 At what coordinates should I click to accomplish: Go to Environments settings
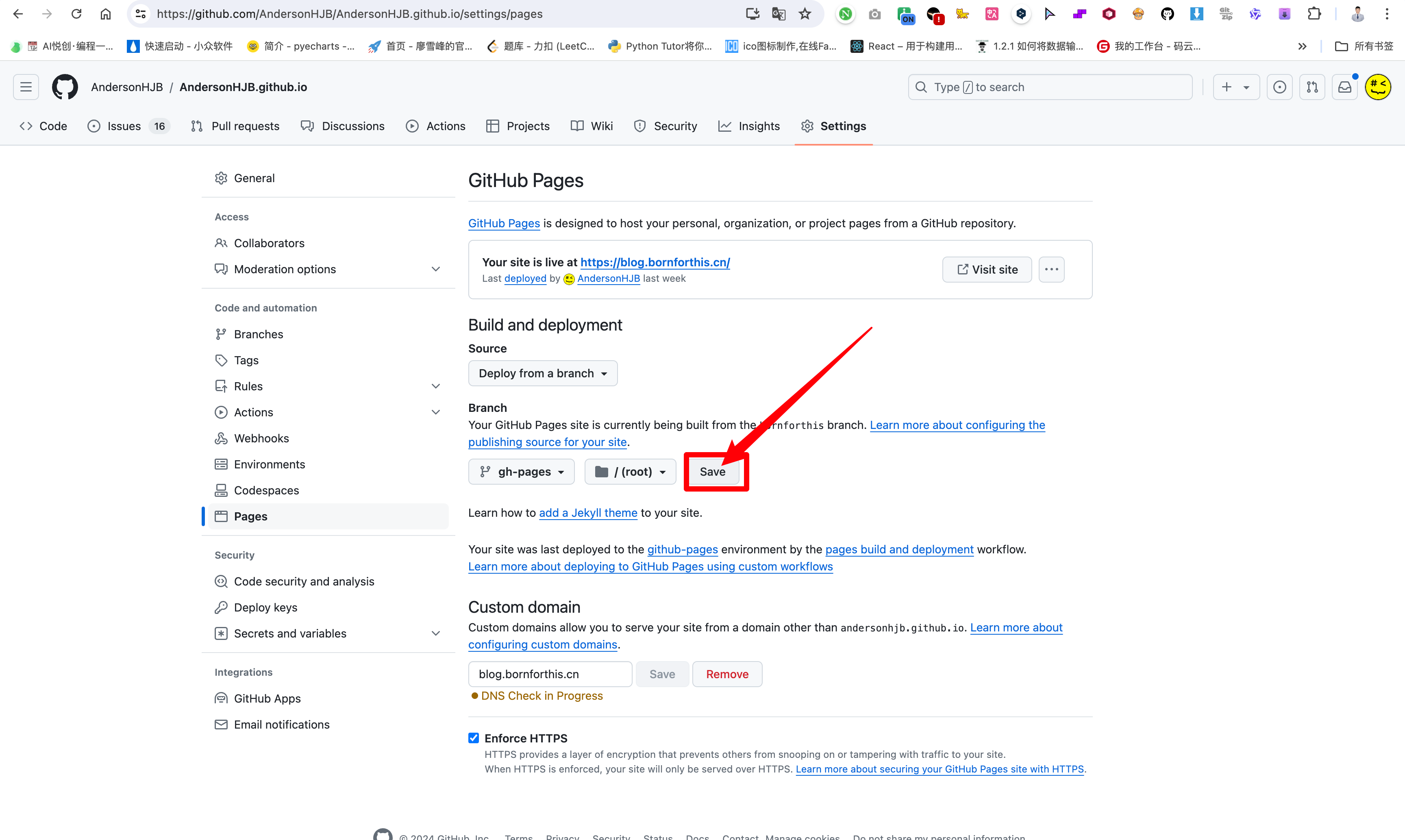328,465
